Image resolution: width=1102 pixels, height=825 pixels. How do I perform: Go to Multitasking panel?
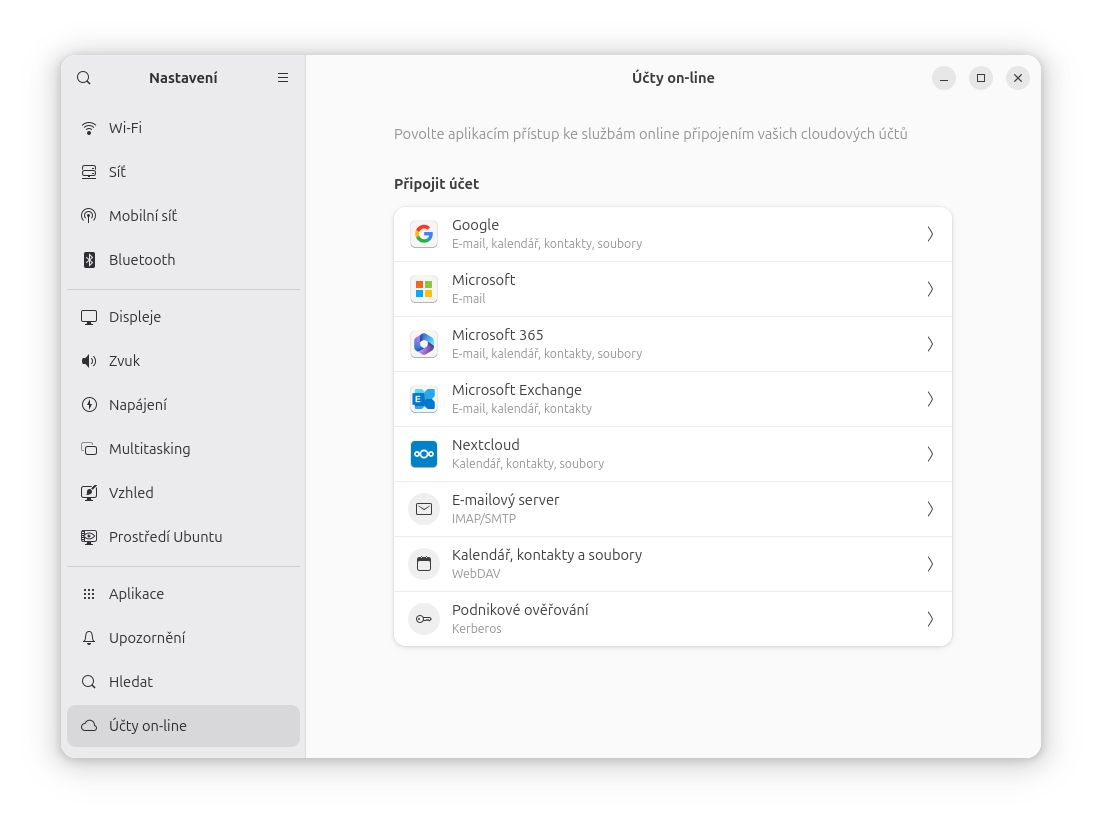tap(183, 449)
